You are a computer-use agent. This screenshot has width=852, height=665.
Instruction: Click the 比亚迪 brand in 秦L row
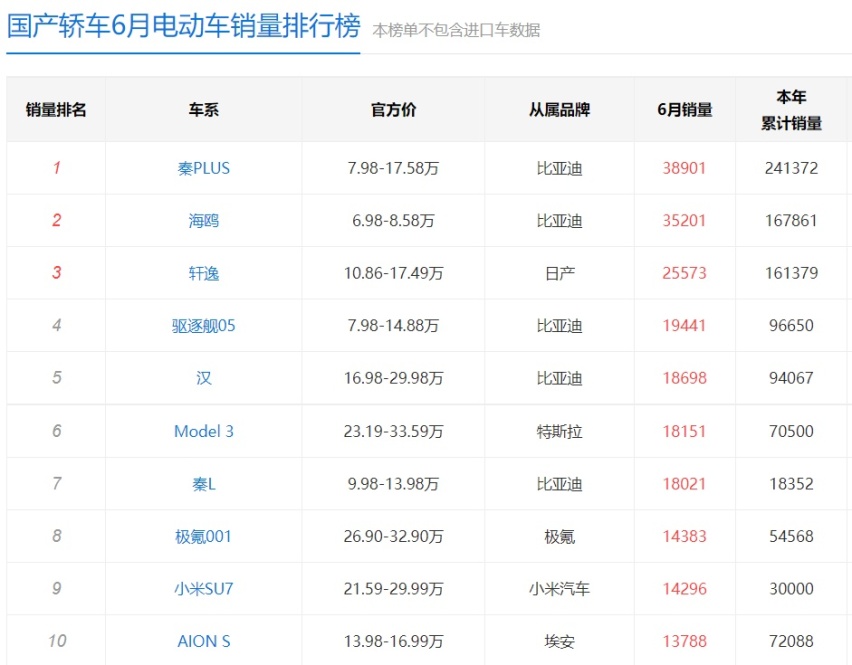tap(560, 484)
